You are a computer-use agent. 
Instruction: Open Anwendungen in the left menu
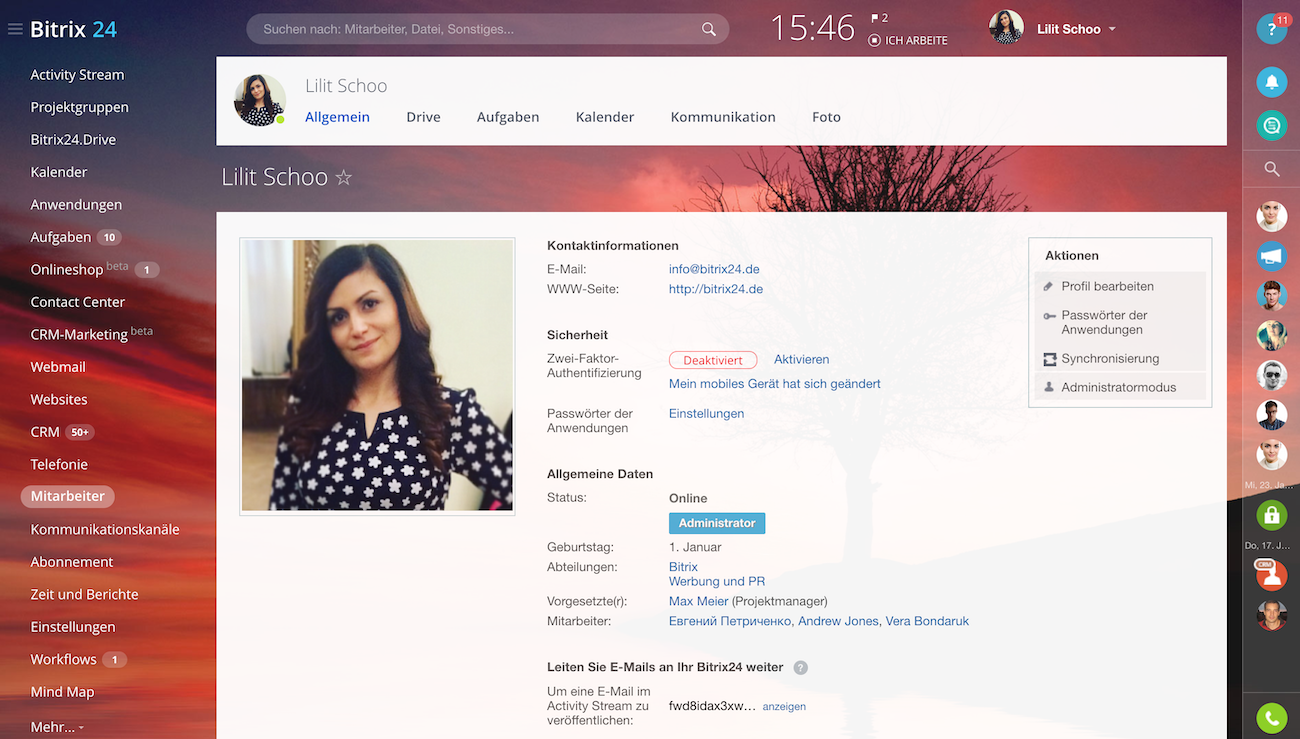pos(76,205)
